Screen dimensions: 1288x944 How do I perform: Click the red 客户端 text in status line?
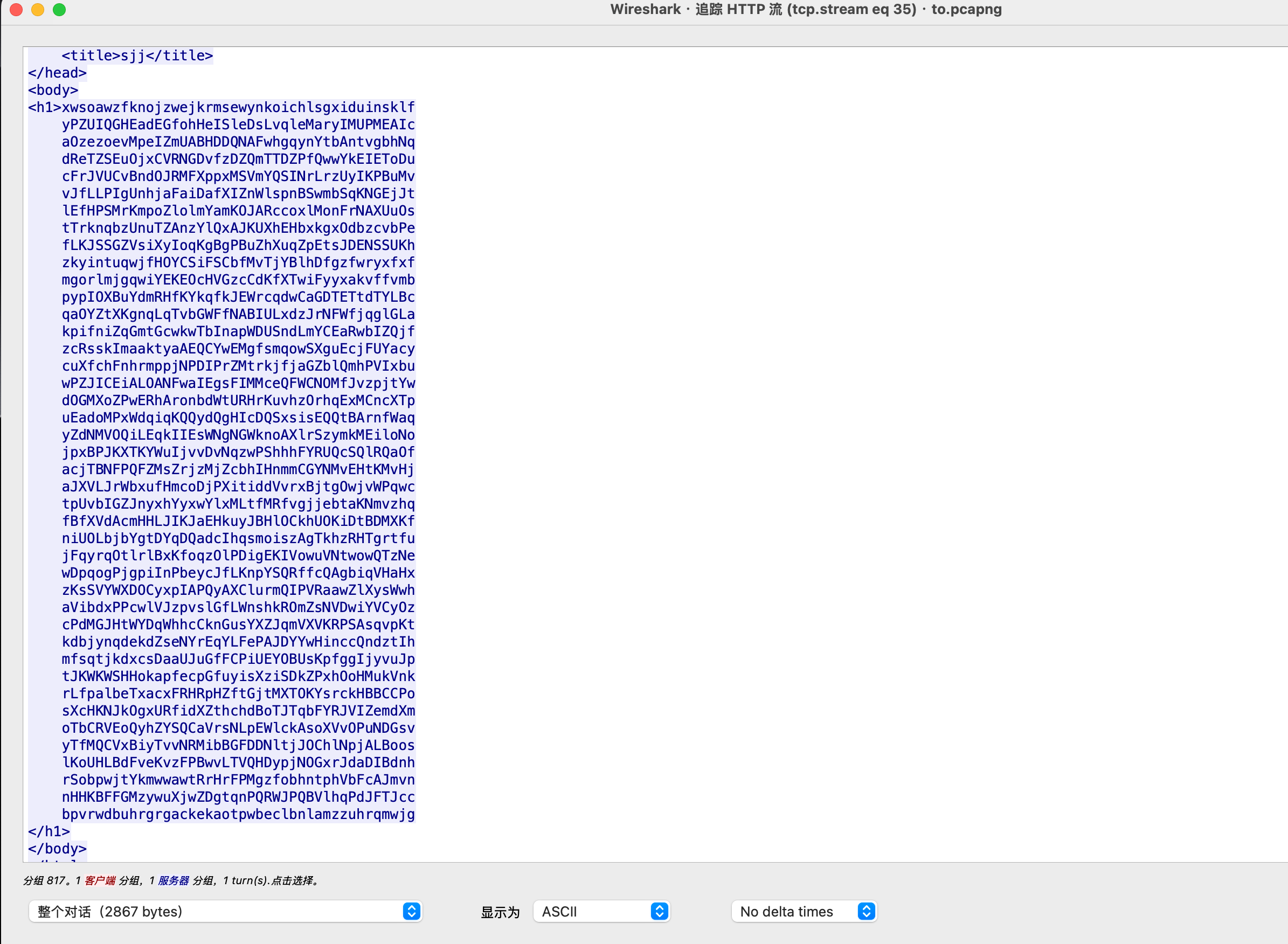pos(100,880)
